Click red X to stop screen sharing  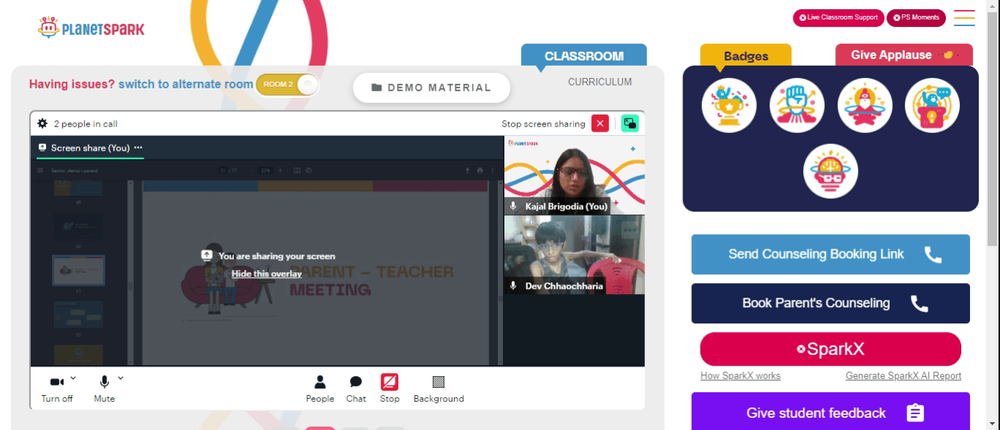tap(600, 123)
